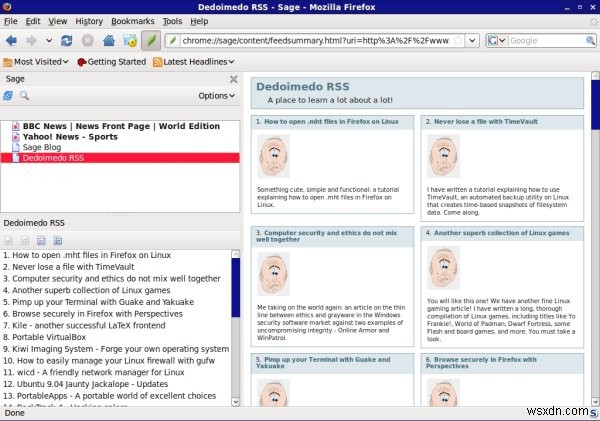
Task: Click the mark-as-read icon under Dedoimedo RSS
Action: [8, 240]
